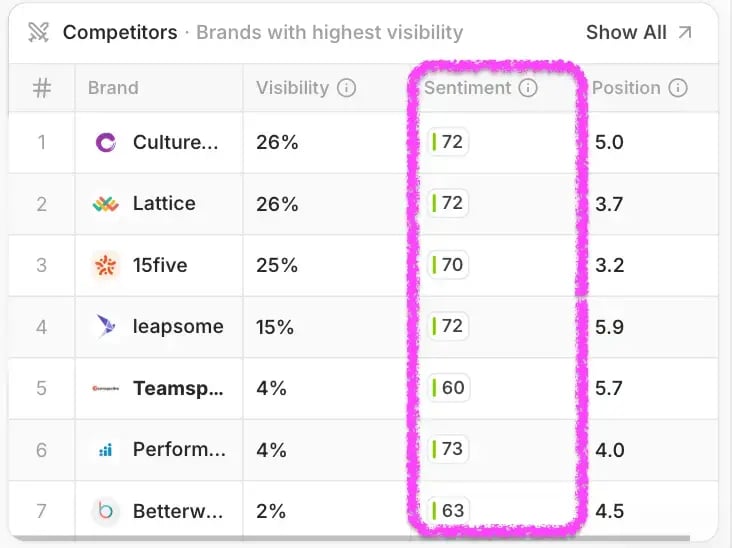732x548 pixels.
Task: Click the 15five brand logo
Action: click(105, 265)
